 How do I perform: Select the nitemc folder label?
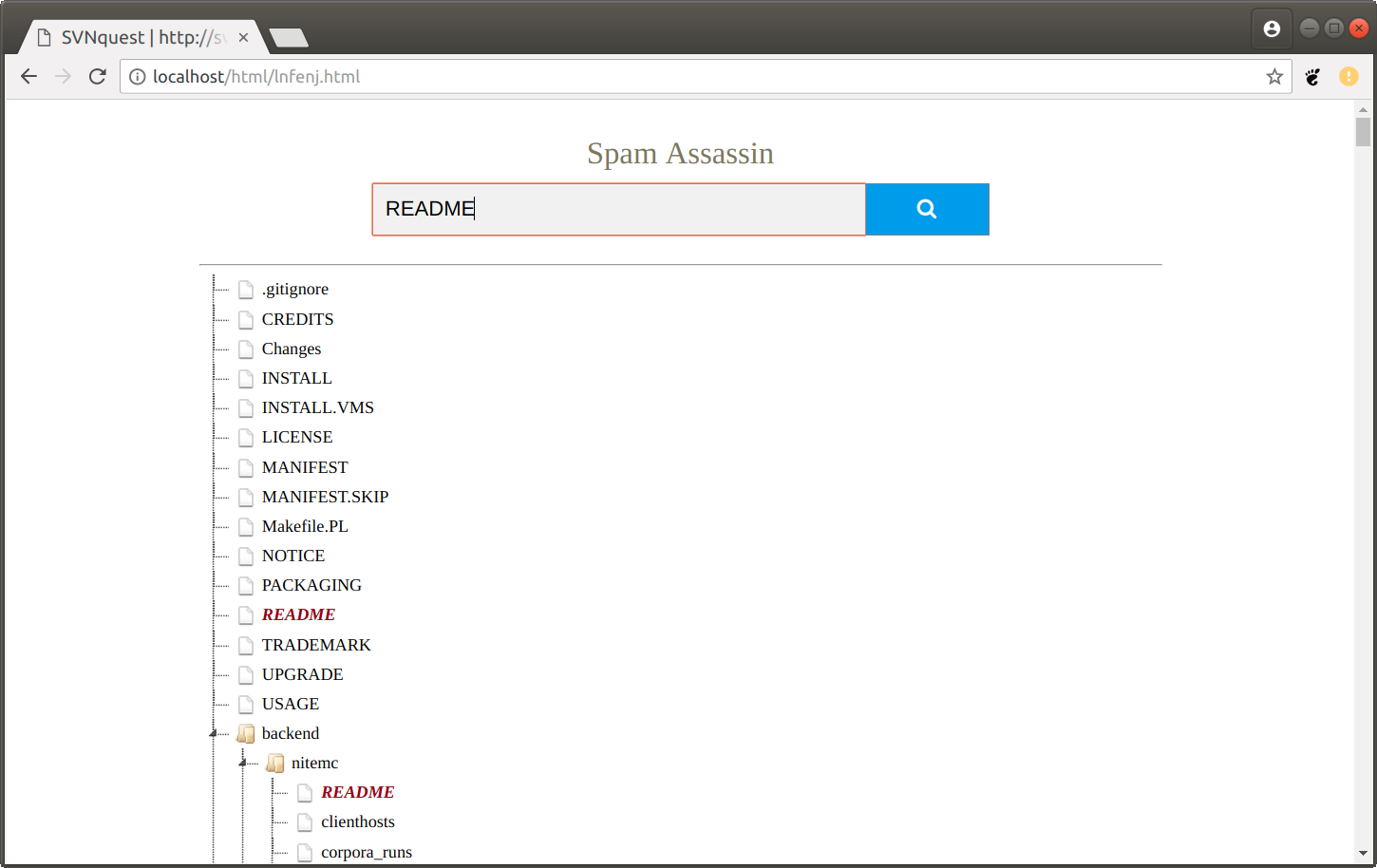(315, 763)
